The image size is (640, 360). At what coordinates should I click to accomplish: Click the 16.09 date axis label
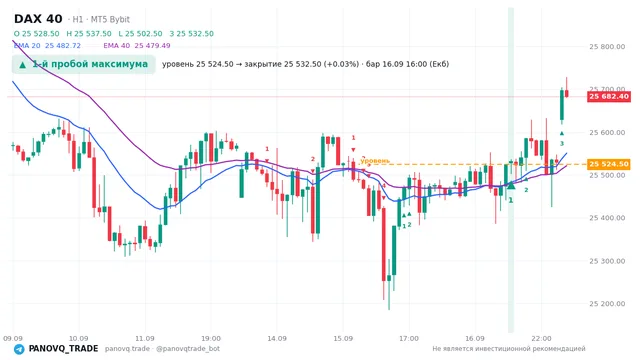coord(475,338)
